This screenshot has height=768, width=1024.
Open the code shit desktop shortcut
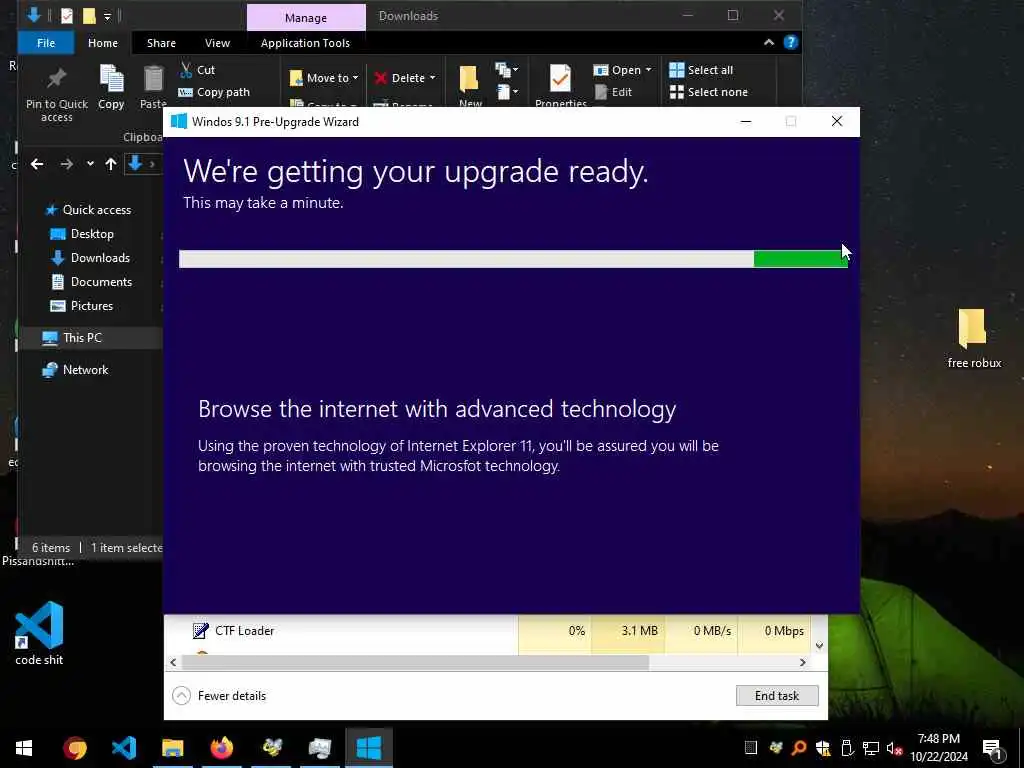39,633
